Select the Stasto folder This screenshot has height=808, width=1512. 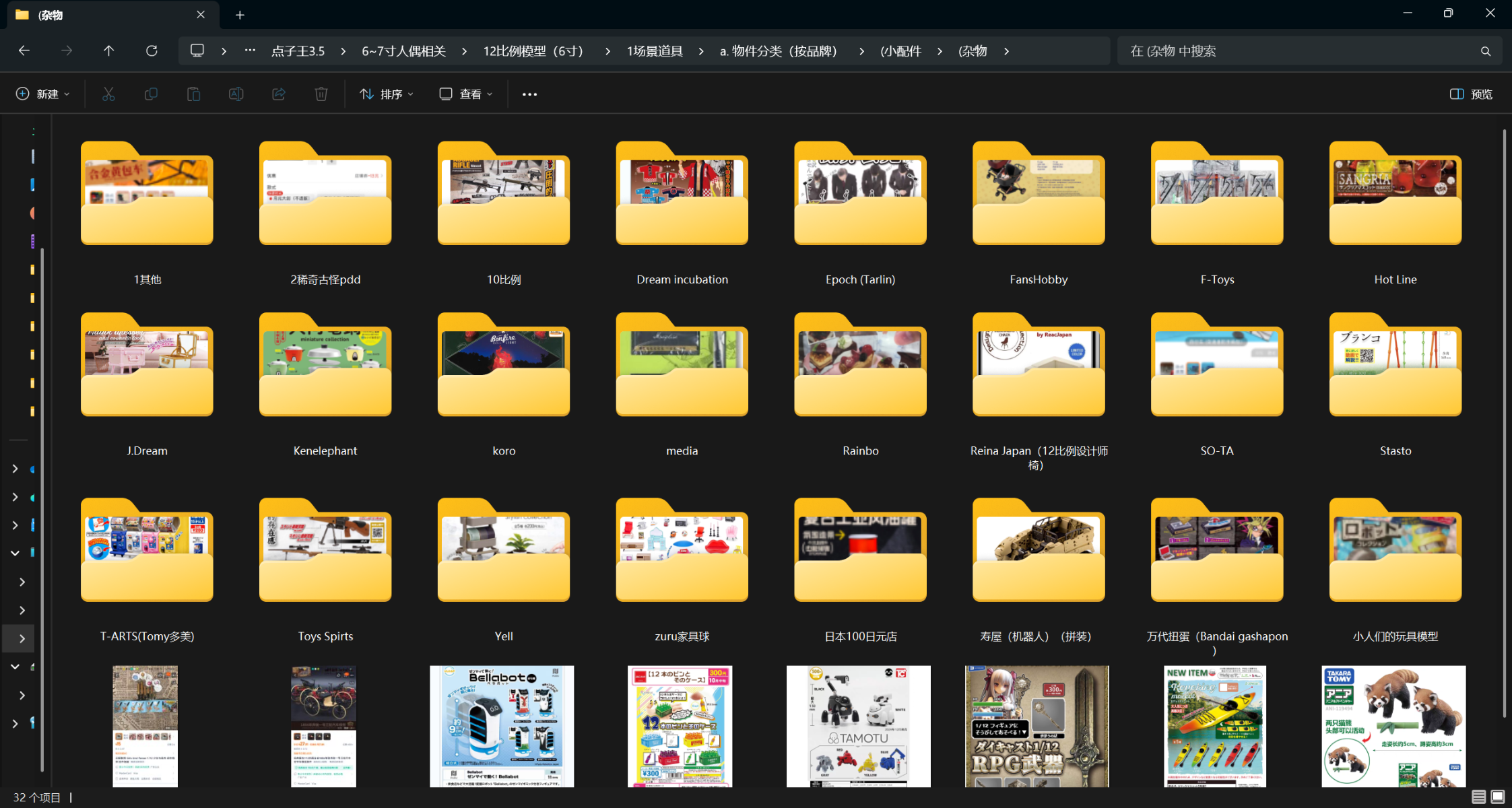1395,384
